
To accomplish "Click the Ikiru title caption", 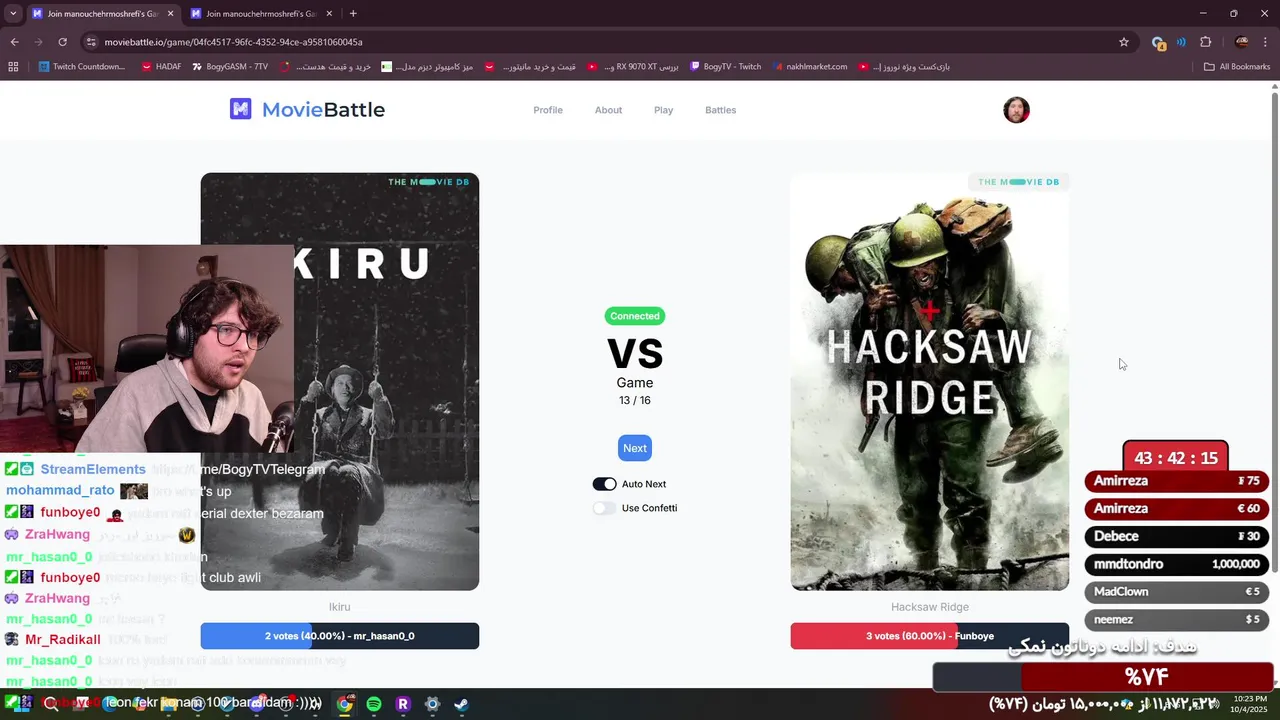I will [x=340, y=607].
